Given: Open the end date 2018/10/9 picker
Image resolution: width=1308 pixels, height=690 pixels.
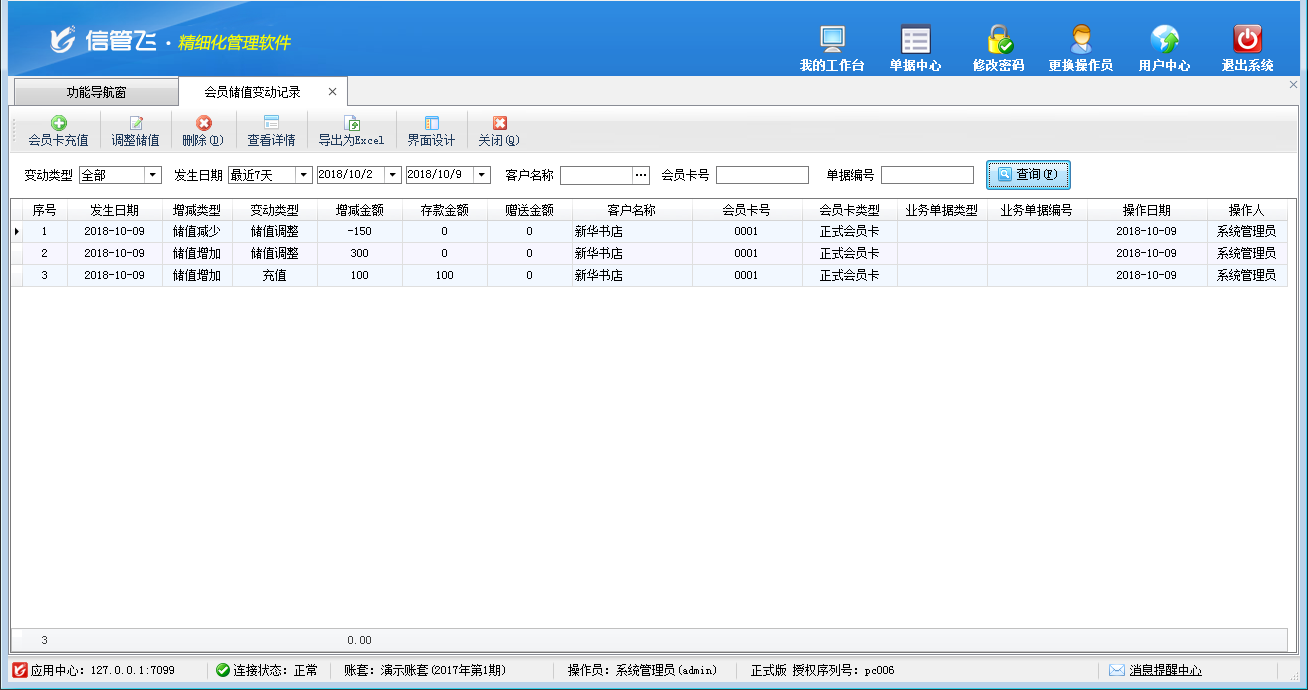Looking at the screenshot, I should [x=482, y=175].
